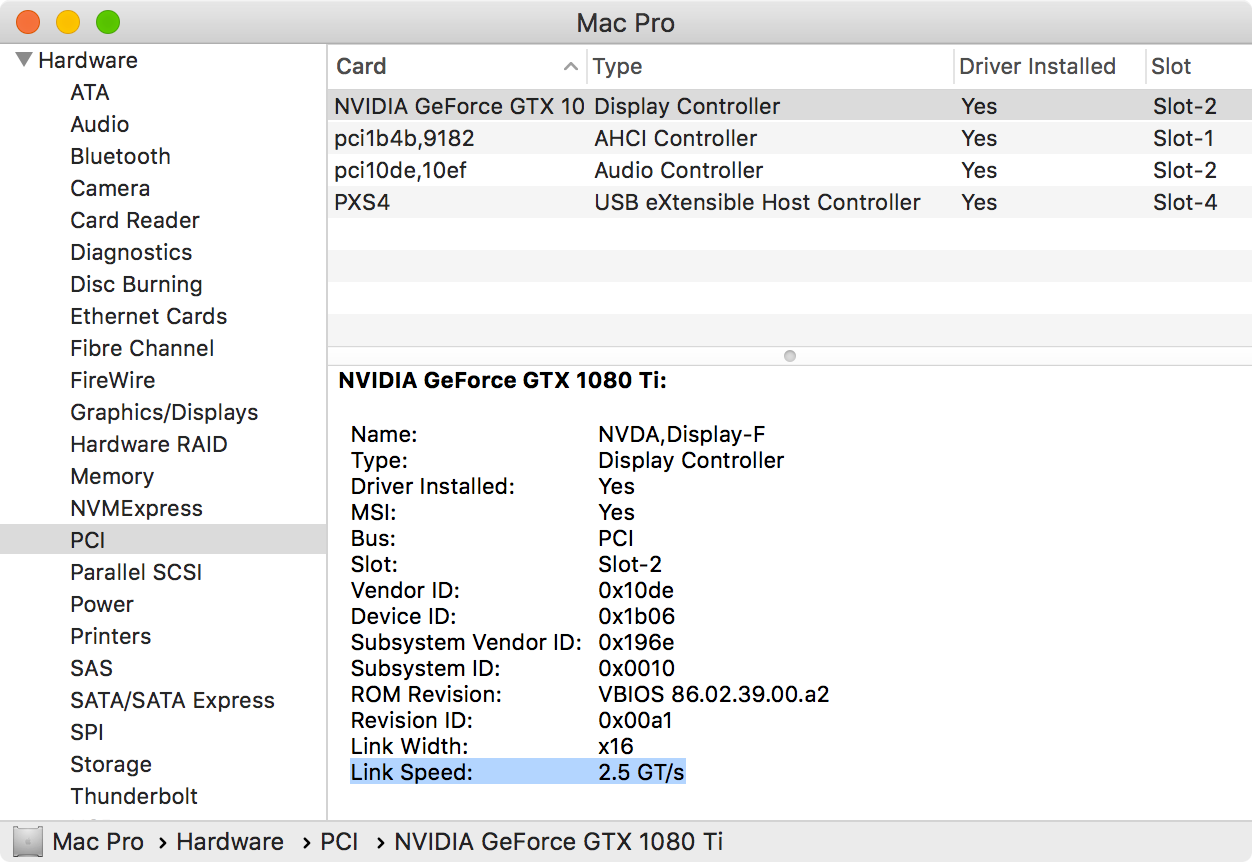
Task: Open Memory hardware info
Action: tap(112, 476)
